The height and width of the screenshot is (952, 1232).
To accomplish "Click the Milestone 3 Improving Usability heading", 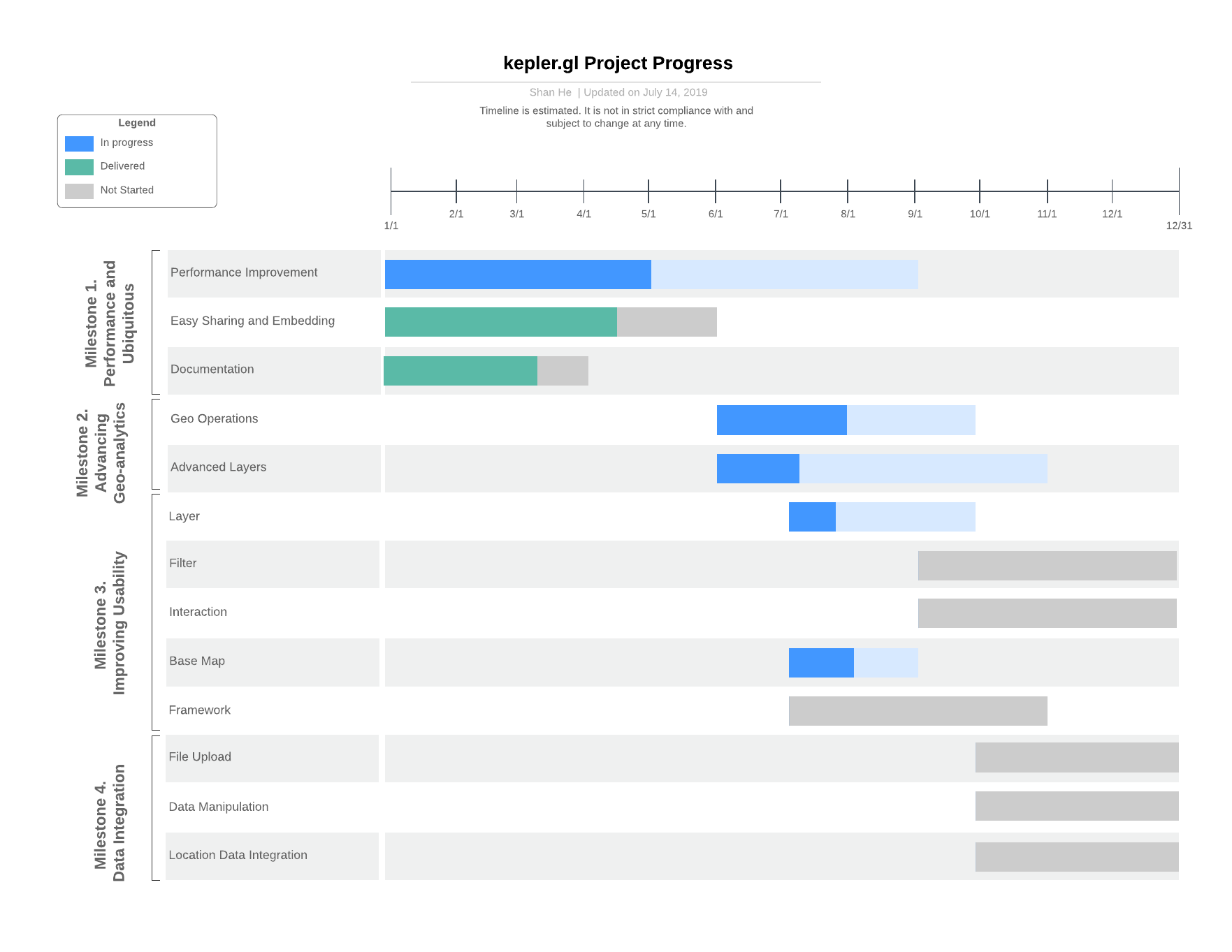I will (x=110, y=623).
